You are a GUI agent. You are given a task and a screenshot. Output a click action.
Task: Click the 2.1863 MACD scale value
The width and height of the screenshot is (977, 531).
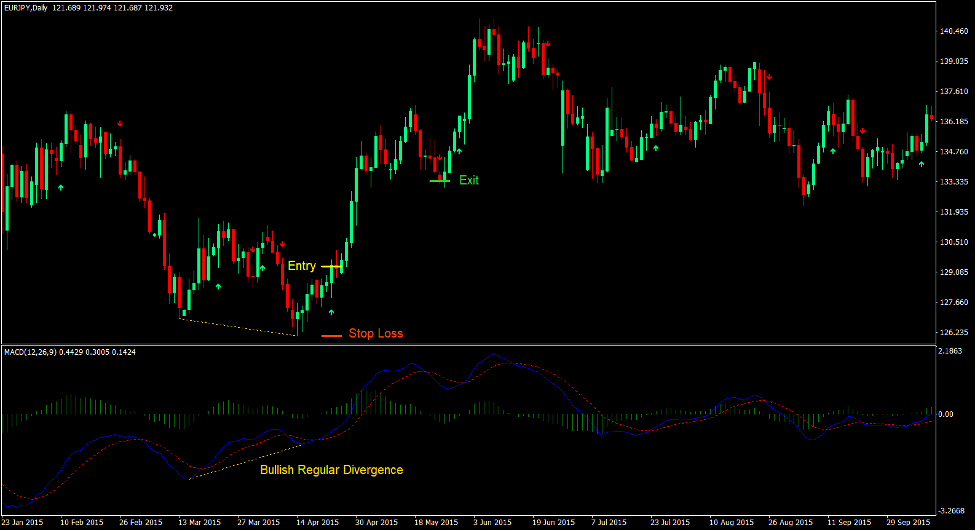click(x=950, y=352)
